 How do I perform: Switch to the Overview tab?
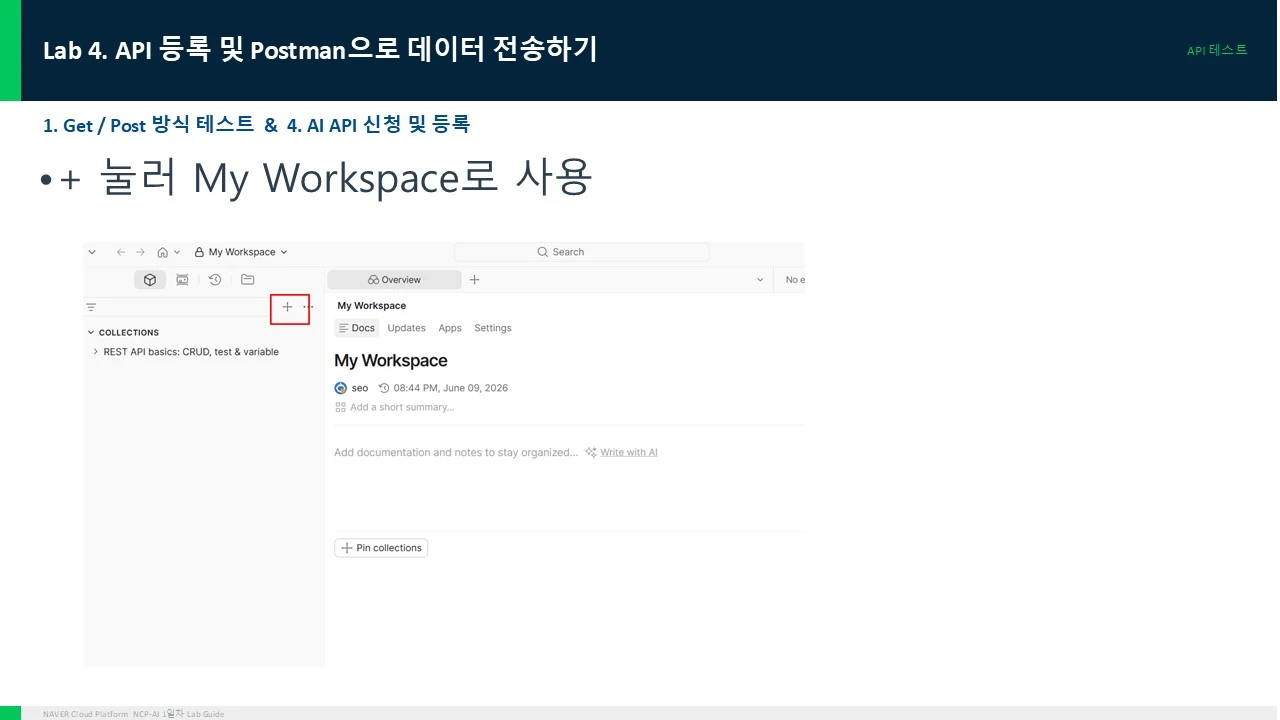[394, 280]
